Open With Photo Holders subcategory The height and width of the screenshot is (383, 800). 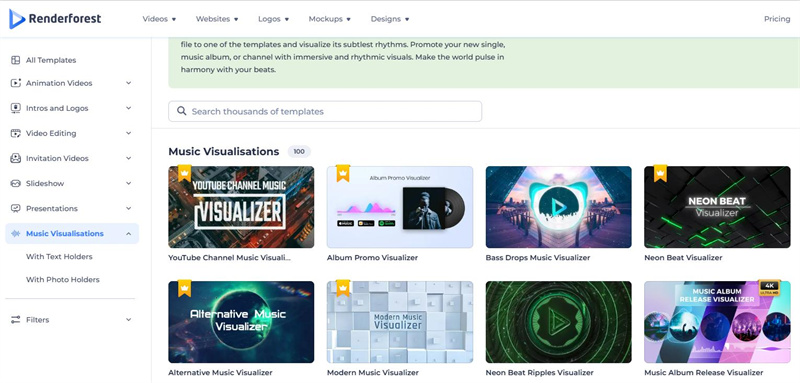click(63, 279)
